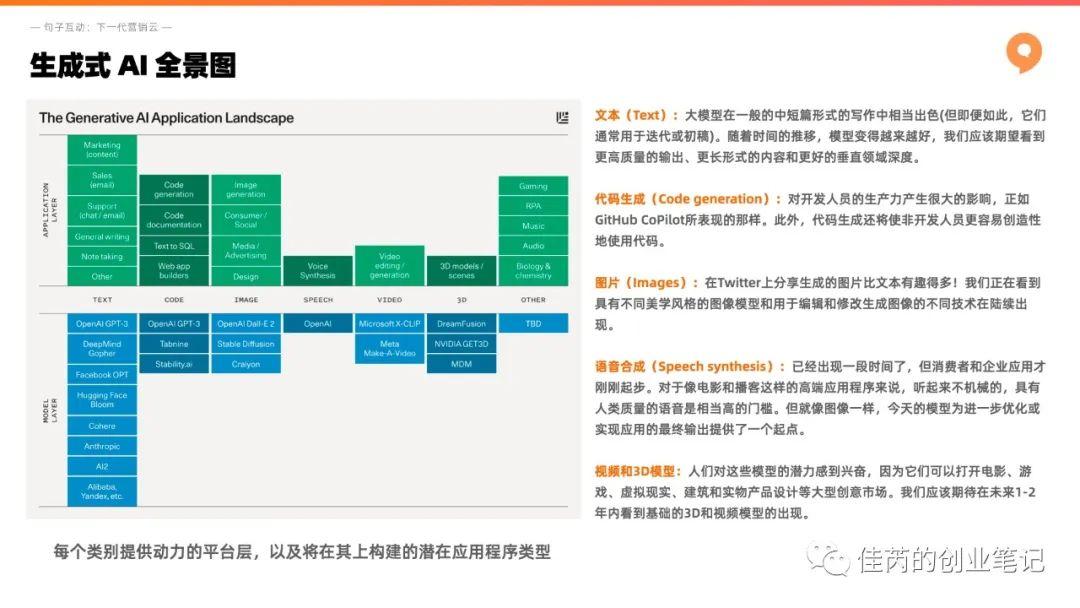Click the VIDEO column label
Image resolution: width=1080 pixels, height=608 pixels.
(389, 300)
